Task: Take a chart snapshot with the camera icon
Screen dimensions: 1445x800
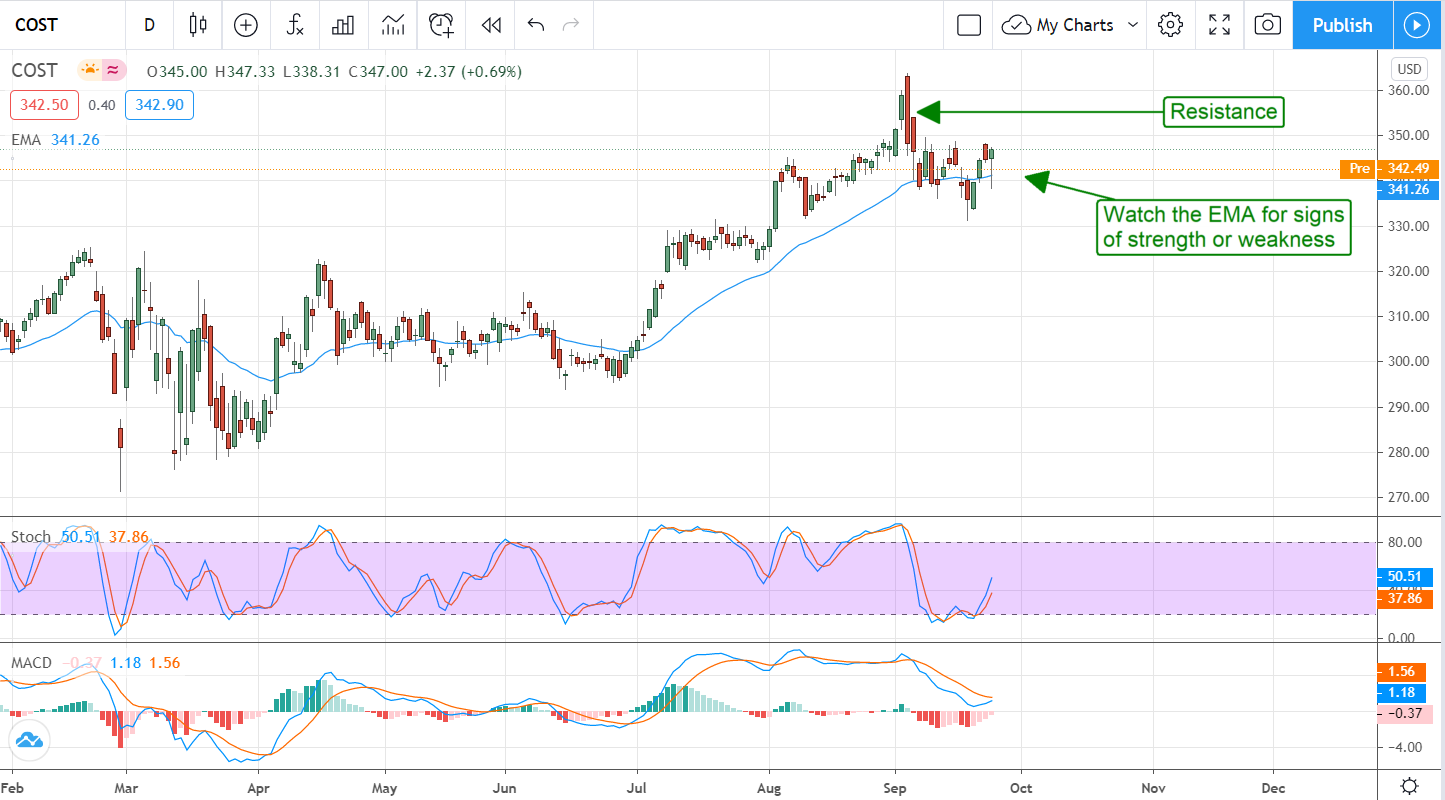Action: pyautogui.click(x=1267, y=25)
